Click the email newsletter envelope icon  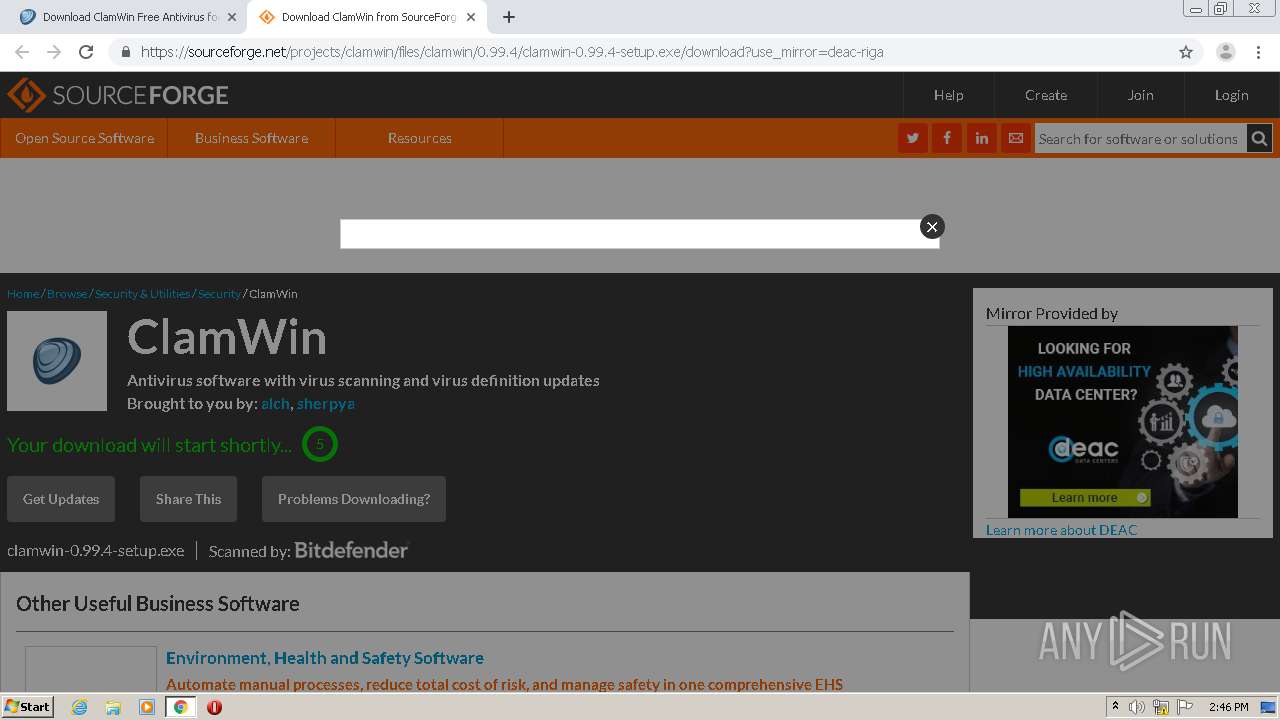pos(1016,138)
